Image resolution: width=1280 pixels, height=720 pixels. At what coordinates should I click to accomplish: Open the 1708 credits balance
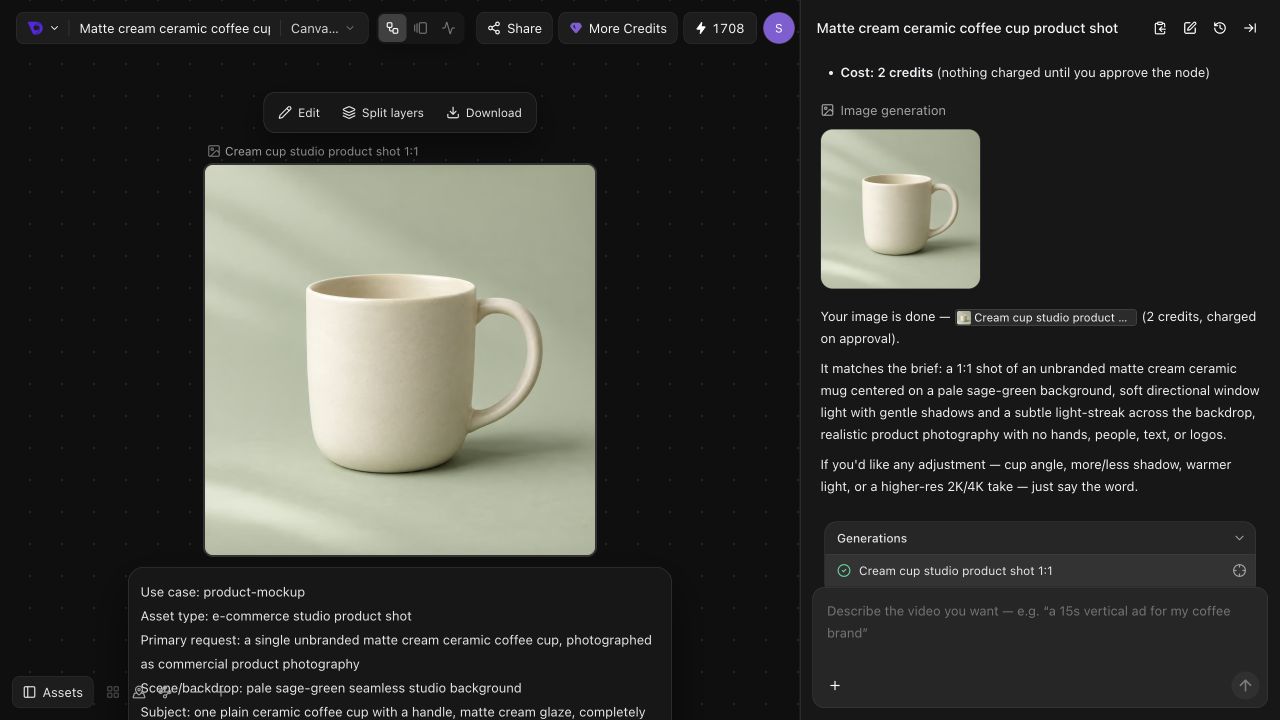point(720,28)
